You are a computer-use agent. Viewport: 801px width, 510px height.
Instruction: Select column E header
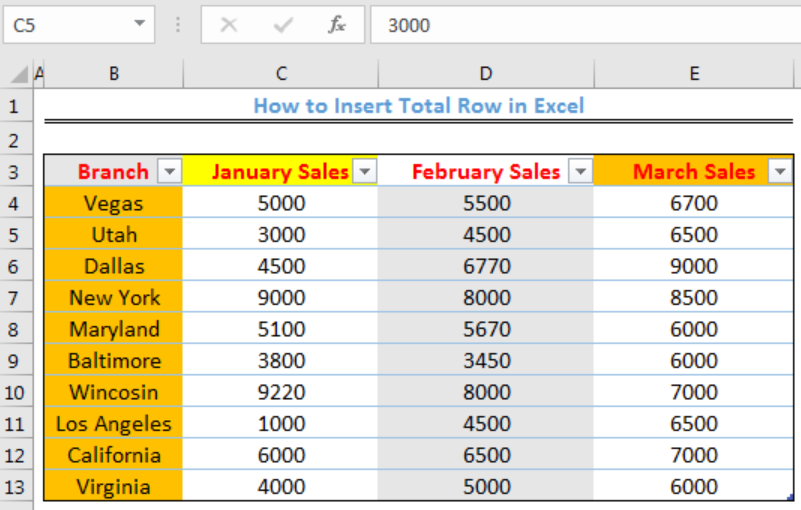pos(694,74)
